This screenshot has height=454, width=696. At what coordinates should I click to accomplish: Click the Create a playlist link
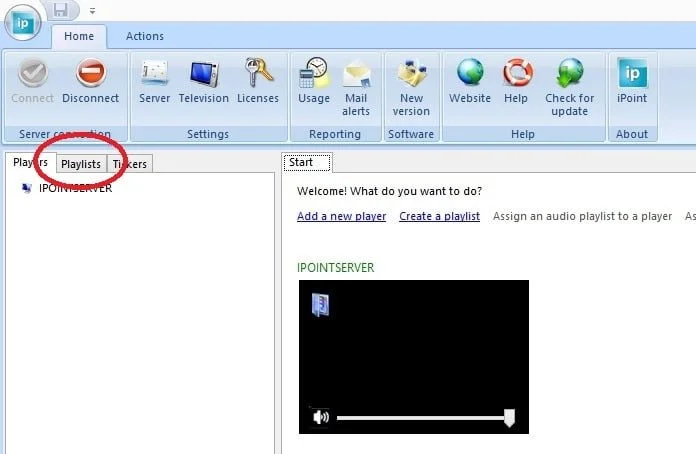439,216
